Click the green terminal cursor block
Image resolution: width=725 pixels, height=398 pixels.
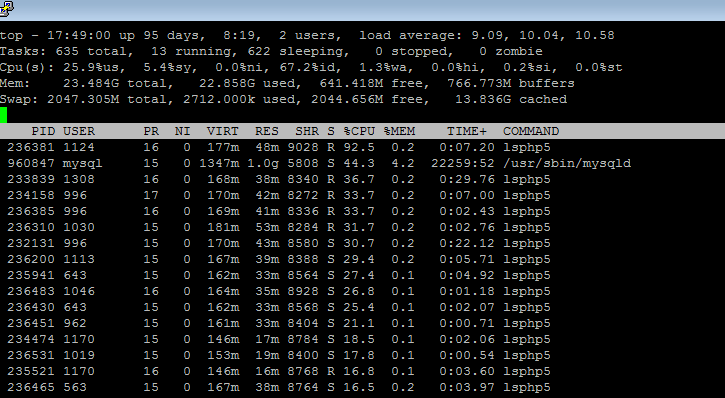click(x=3, y=115)
